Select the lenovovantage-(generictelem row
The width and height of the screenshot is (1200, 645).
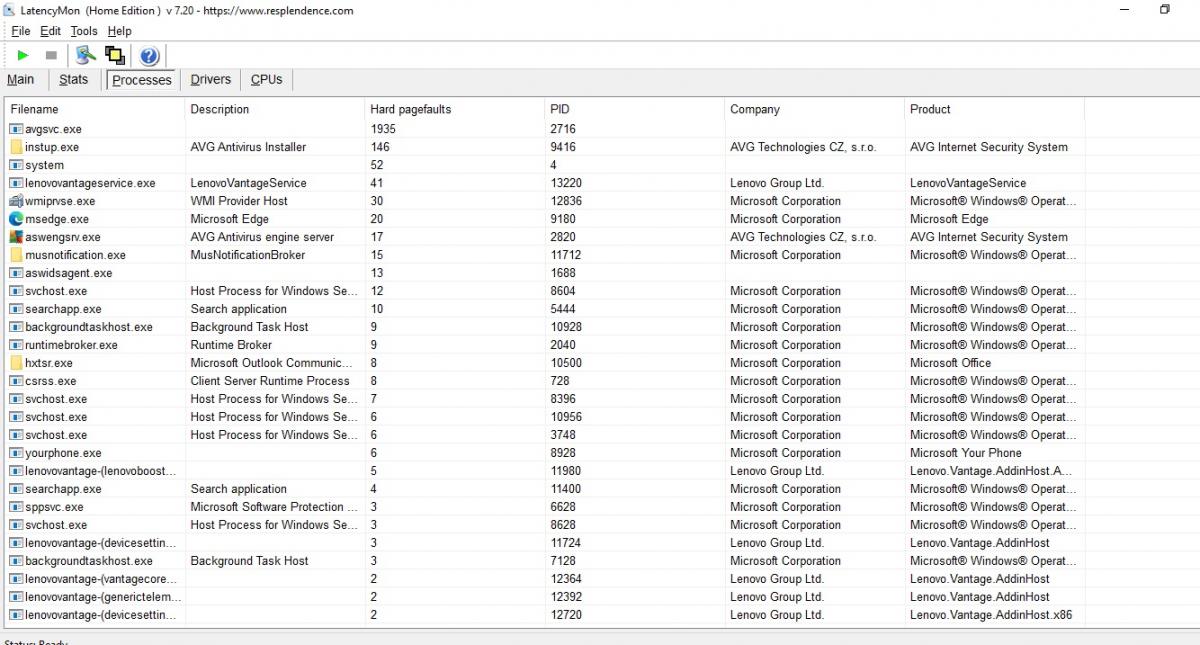[545, 597]
